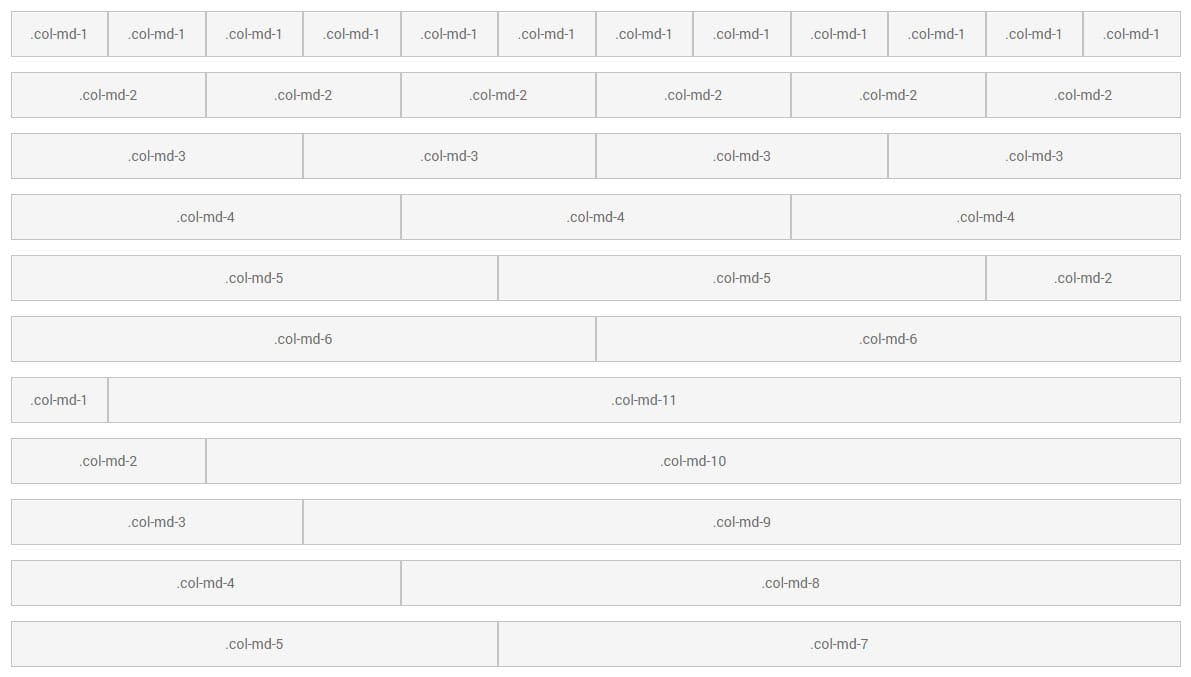This screenshot has width=1191, height=677.
Task: Select the .col-md-8 cell
Action: 790,583
